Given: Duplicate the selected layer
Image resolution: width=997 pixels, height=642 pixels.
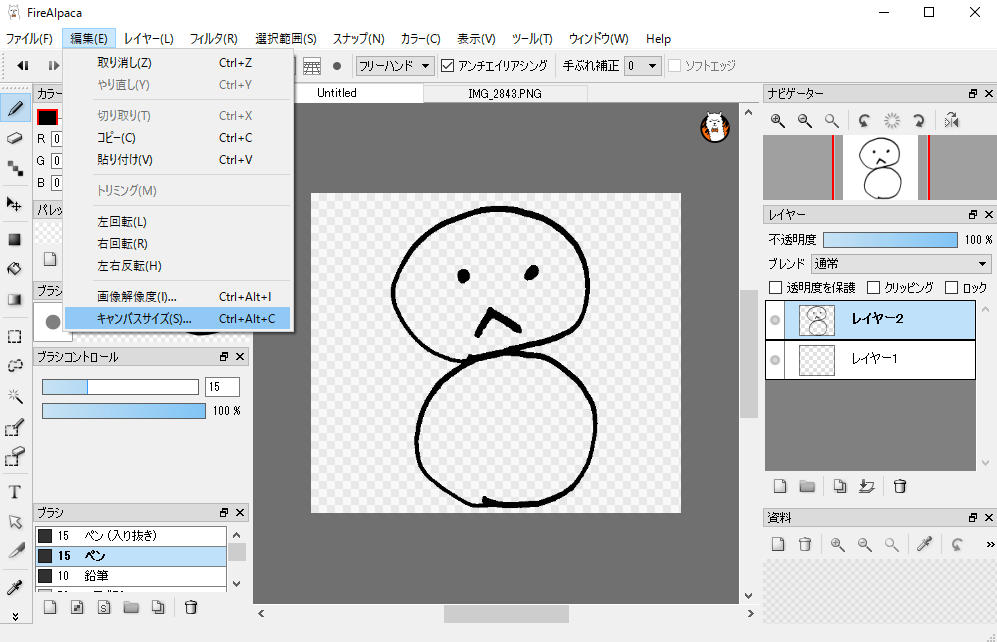Looking at the screenshot, I should (x=840, y=486).
